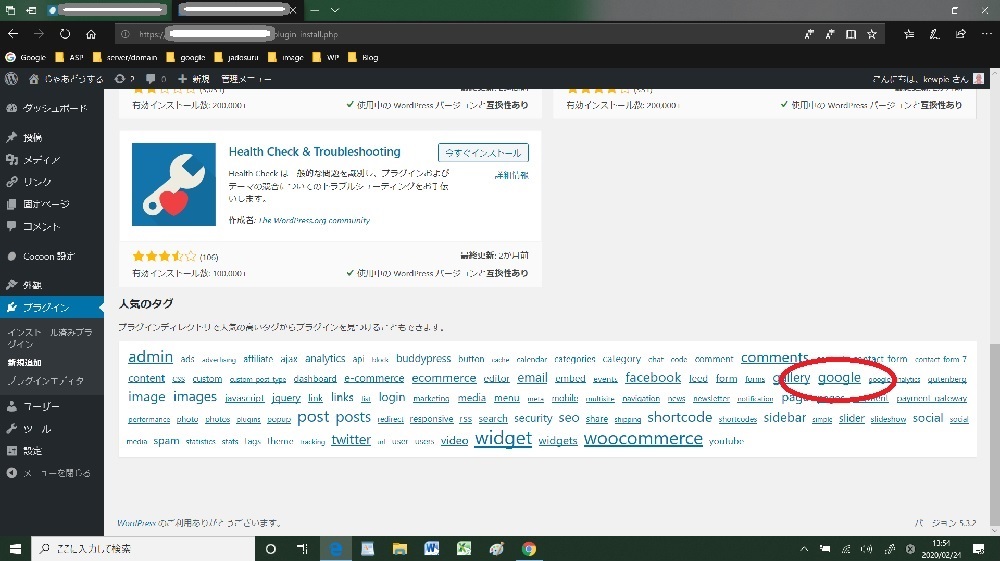This screenshot has width=1000, height=561.
Task: Click the google tag link
Action: pos(839,378)
